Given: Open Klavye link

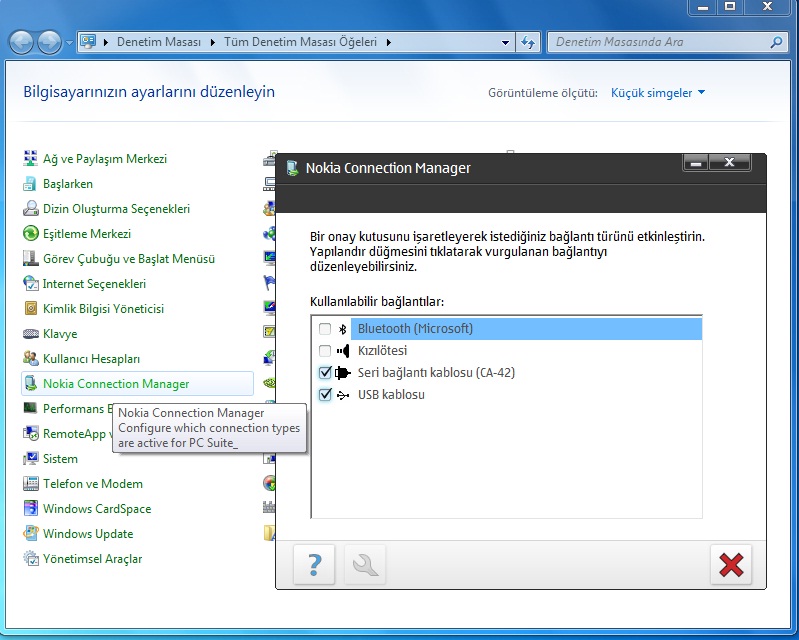Looking at the screenshot, I should point(60,334).
